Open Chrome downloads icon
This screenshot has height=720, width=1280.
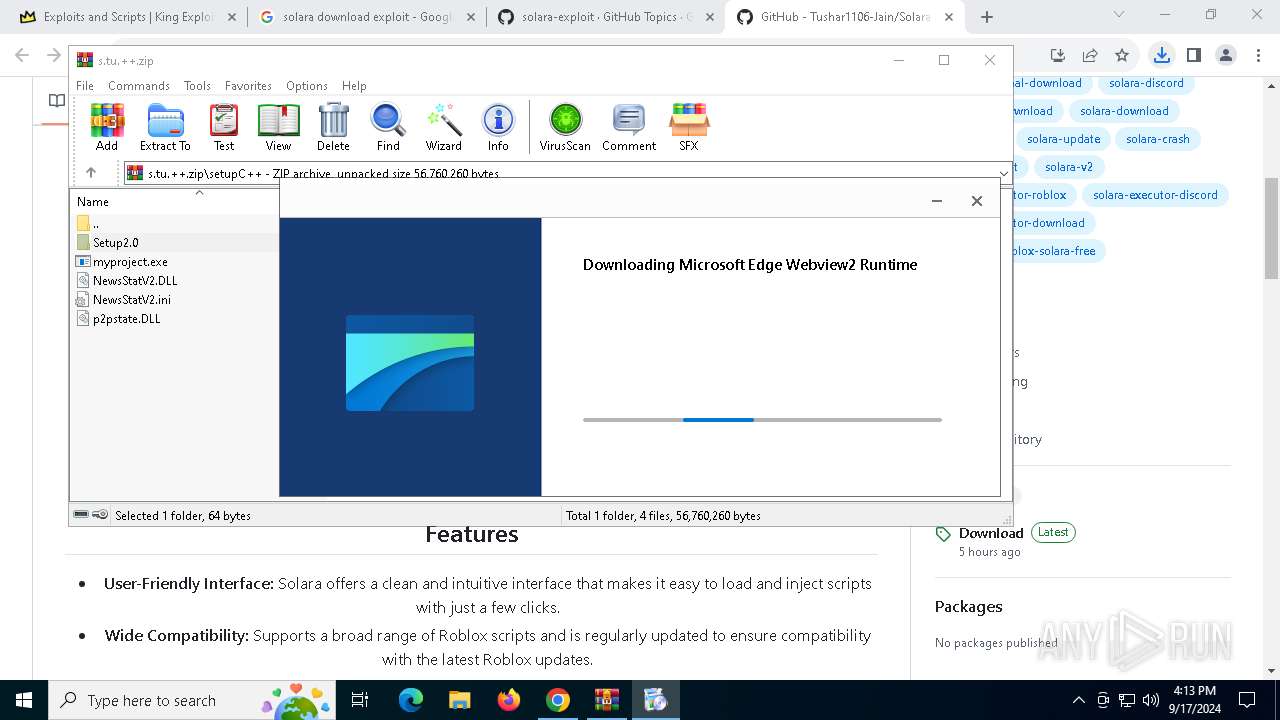pyautogui.click(x=1161, y=56)
